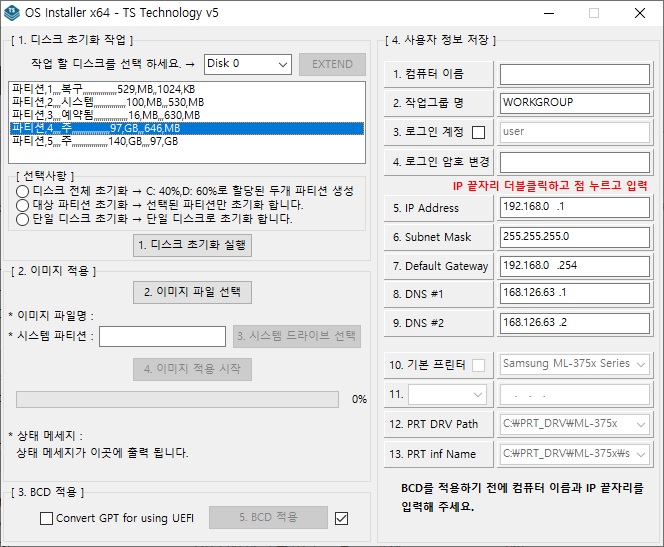664x547 pixels.
Task: Open the Samsung ML-375x Series dropdown
Action: pos(575,365)
